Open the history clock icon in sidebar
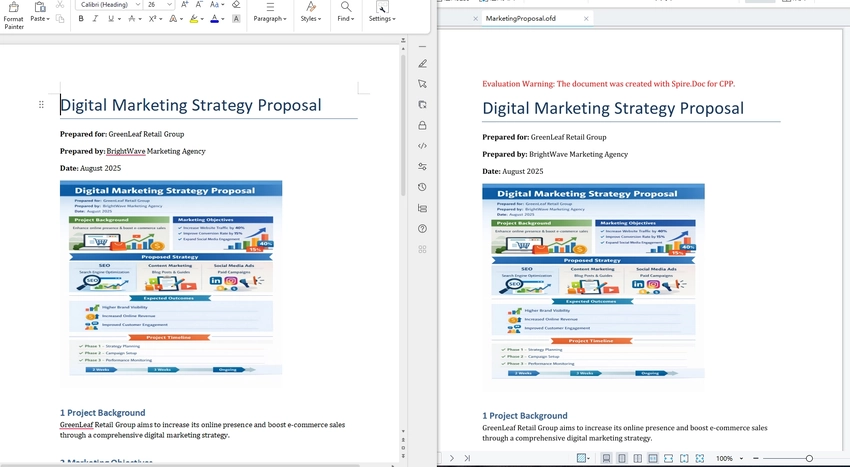 422,187
